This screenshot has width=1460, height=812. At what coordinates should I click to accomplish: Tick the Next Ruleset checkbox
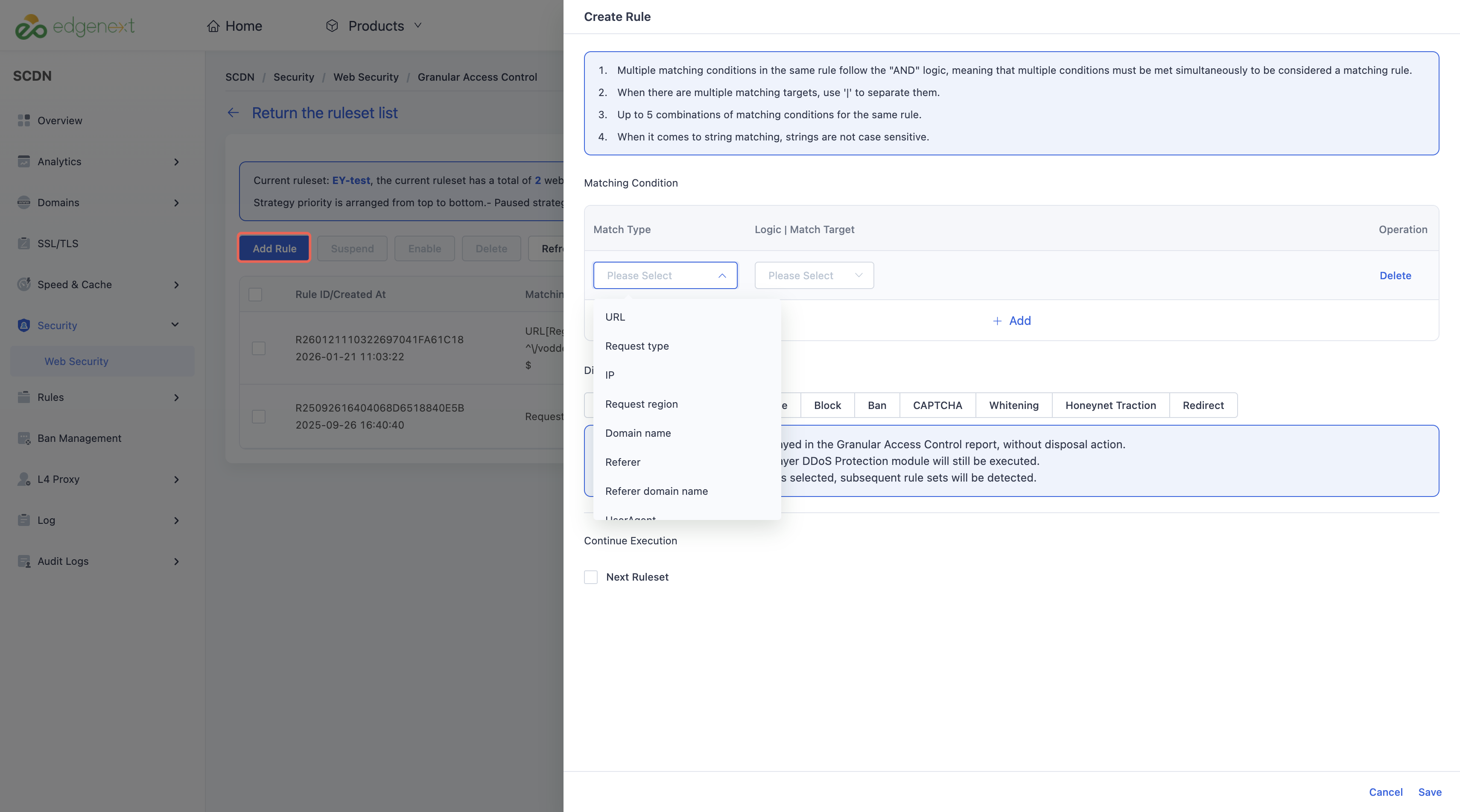pyautogui.click(x=590, y=577)
